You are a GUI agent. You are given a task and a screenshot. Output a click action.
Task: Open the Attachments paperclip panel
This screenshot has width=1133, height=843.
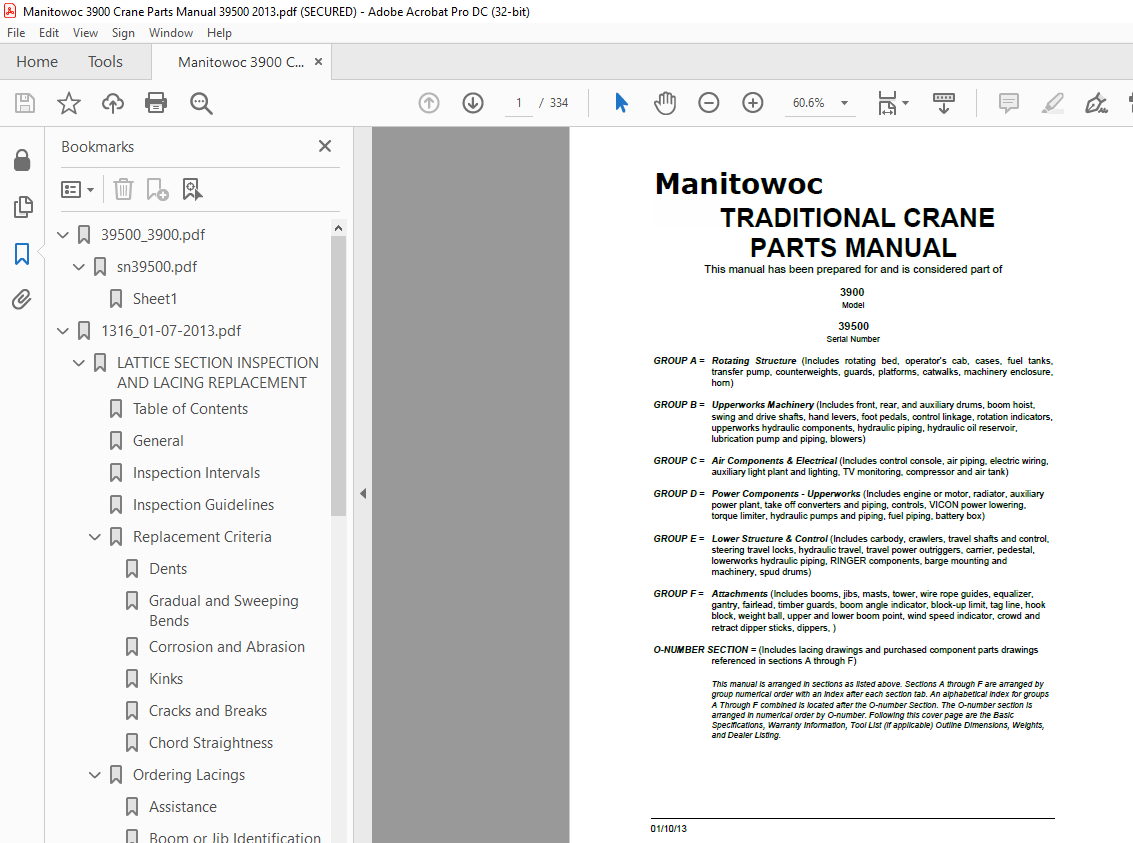click(22, 299)
